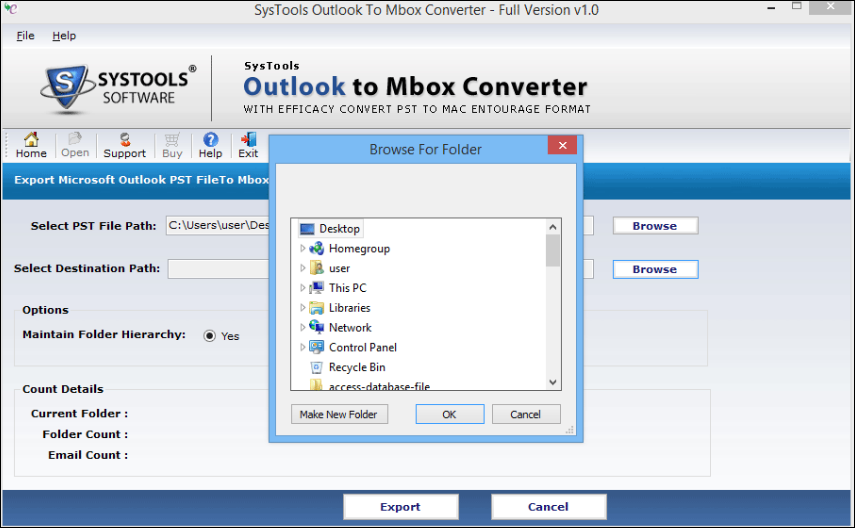This screenshot has height=528, width=855.
Task: Click the folder list scroll down arrow
Action: click(x=553, y=382)
